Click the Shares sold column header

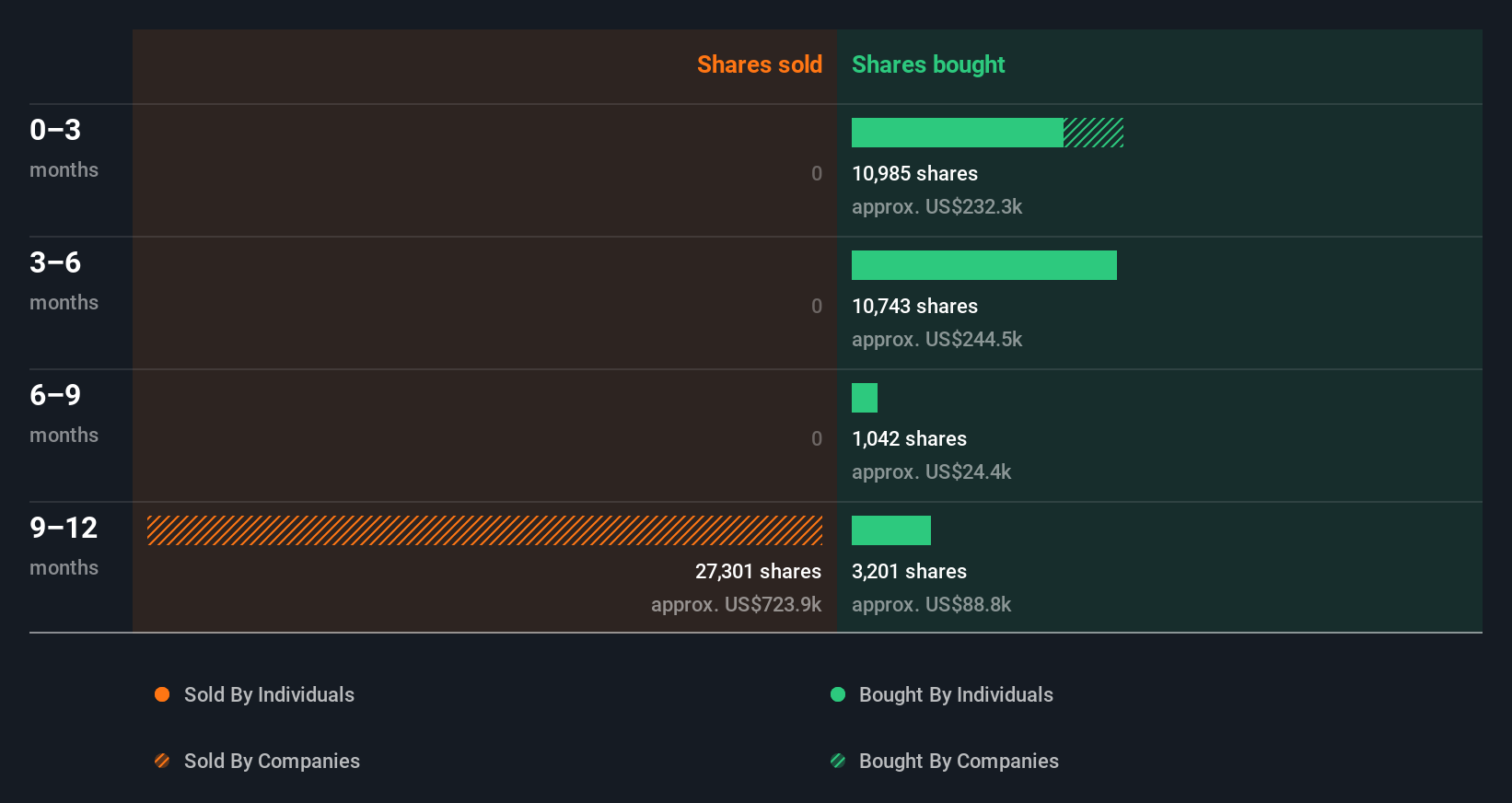pos(760,64)
